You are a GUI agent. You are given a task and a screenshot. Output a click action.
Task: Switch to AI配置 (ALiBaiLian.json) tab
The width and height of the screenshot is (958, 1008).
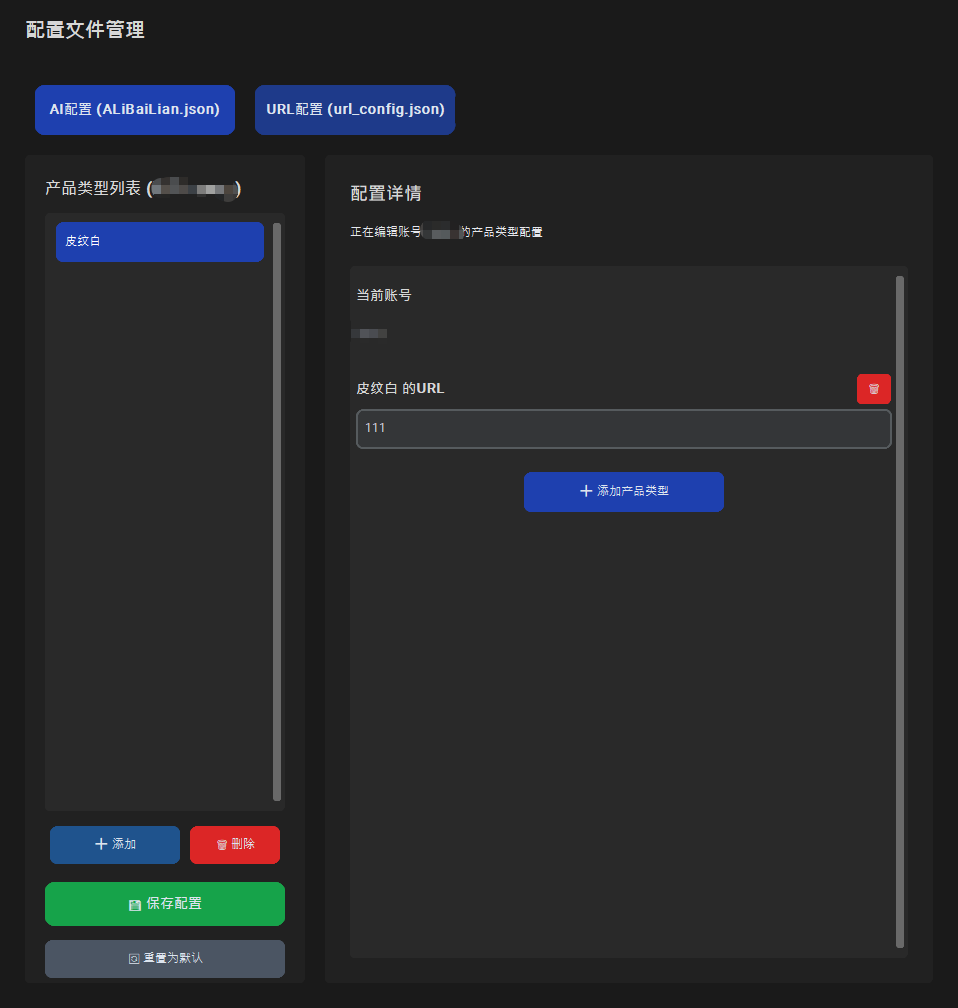pos(135,110)
